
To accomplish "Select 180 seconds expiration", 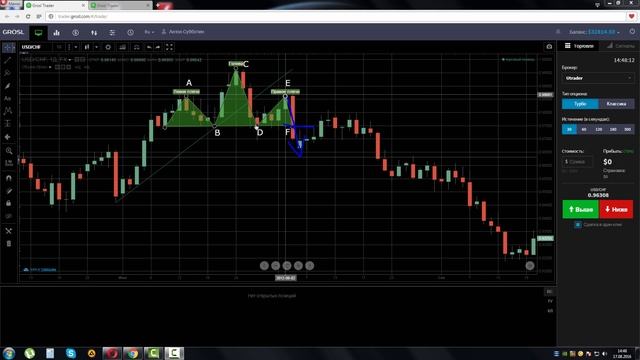I will pos(613,129).
